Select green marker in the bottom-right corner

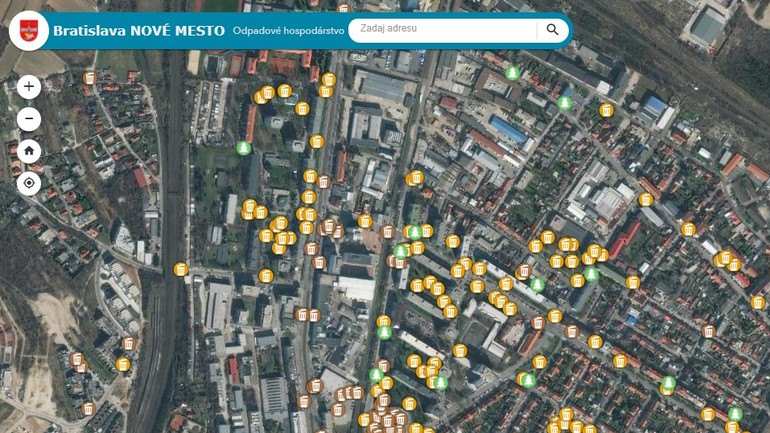click(x=736, y=414)
